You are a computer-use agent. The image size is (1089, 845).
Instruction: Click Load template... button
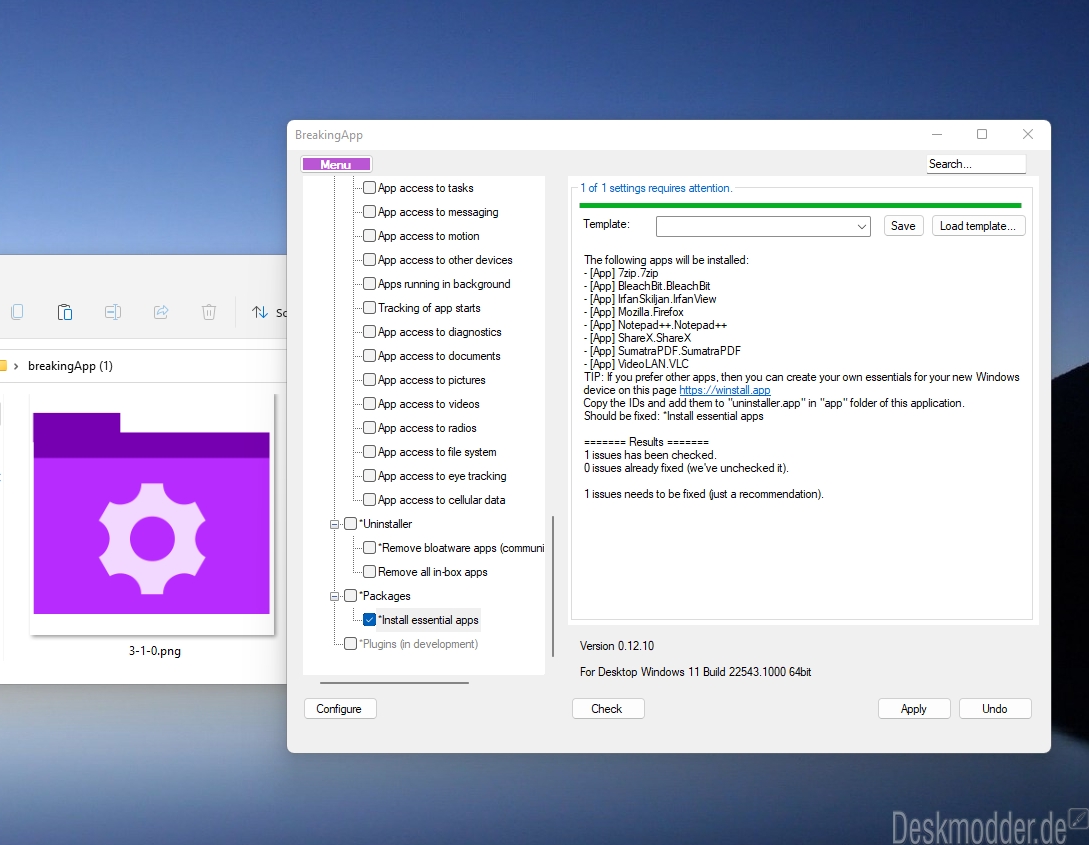point(978,226)
